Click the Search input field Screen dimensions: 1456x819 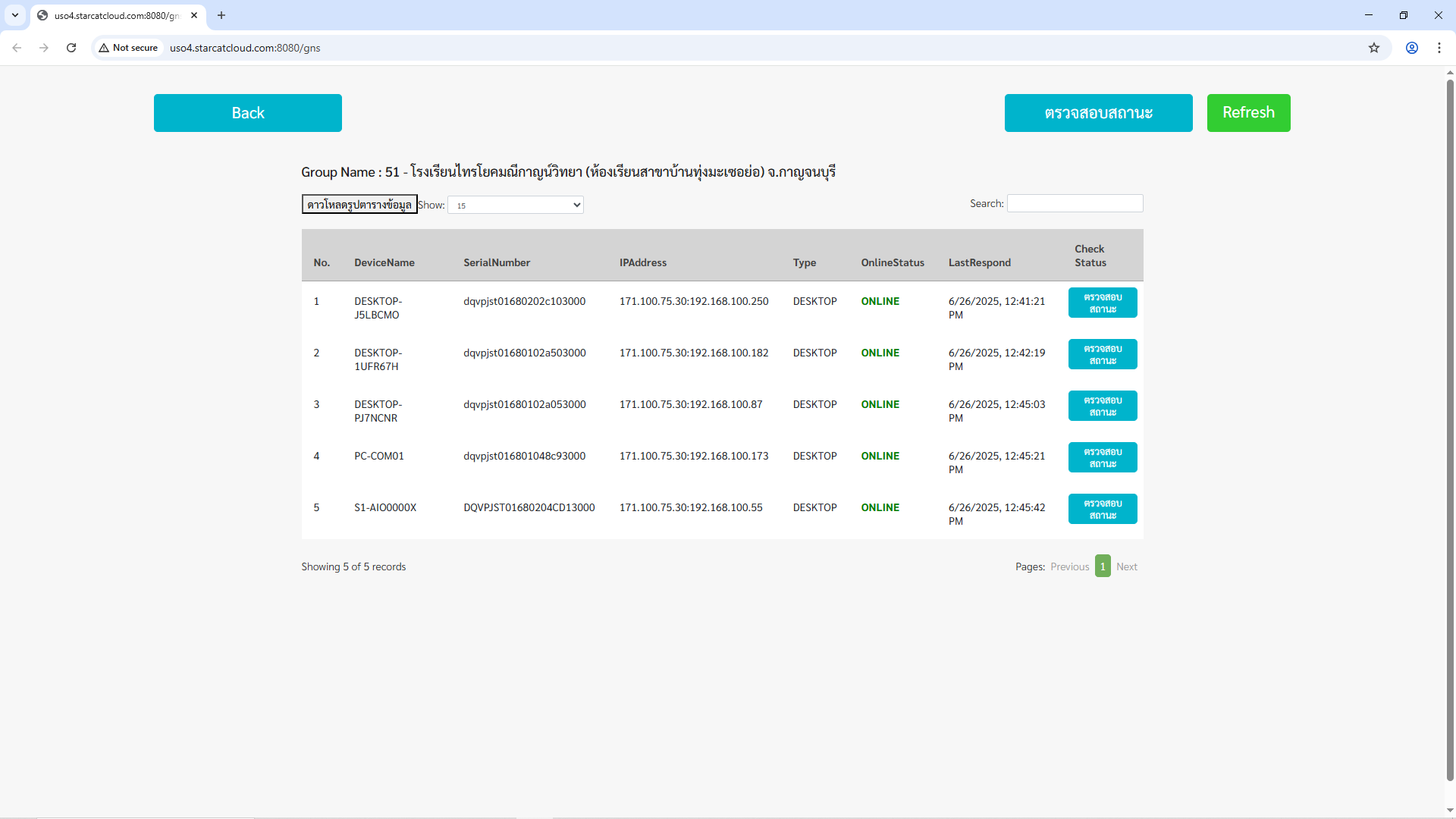click(1075, 203)
